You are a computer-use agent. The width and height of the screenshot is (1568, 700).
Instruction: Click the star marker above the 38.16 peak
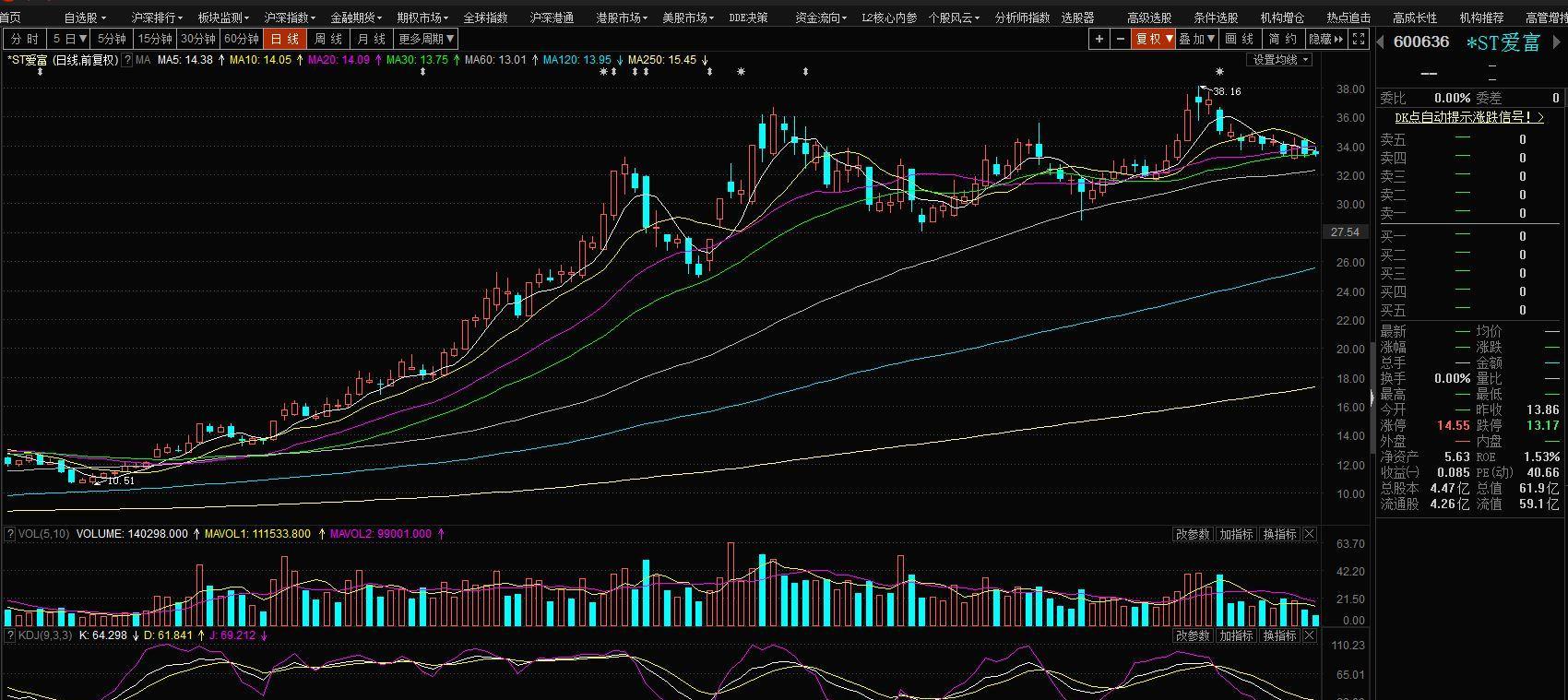[1220, 72]
